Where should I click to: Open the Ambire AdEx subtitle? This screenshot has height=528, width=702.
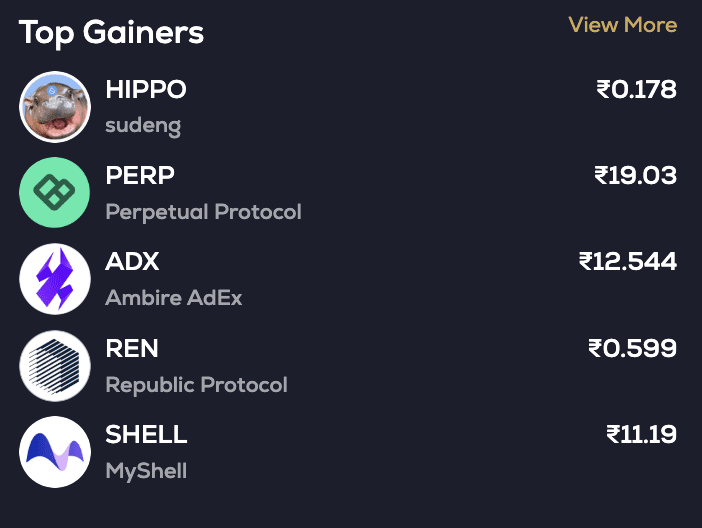(x=174, y=298)
